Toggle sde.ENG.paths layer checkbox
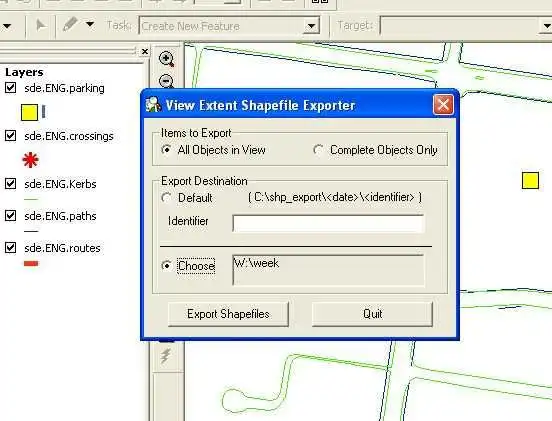The image size is (552, 421). (11, 215)
